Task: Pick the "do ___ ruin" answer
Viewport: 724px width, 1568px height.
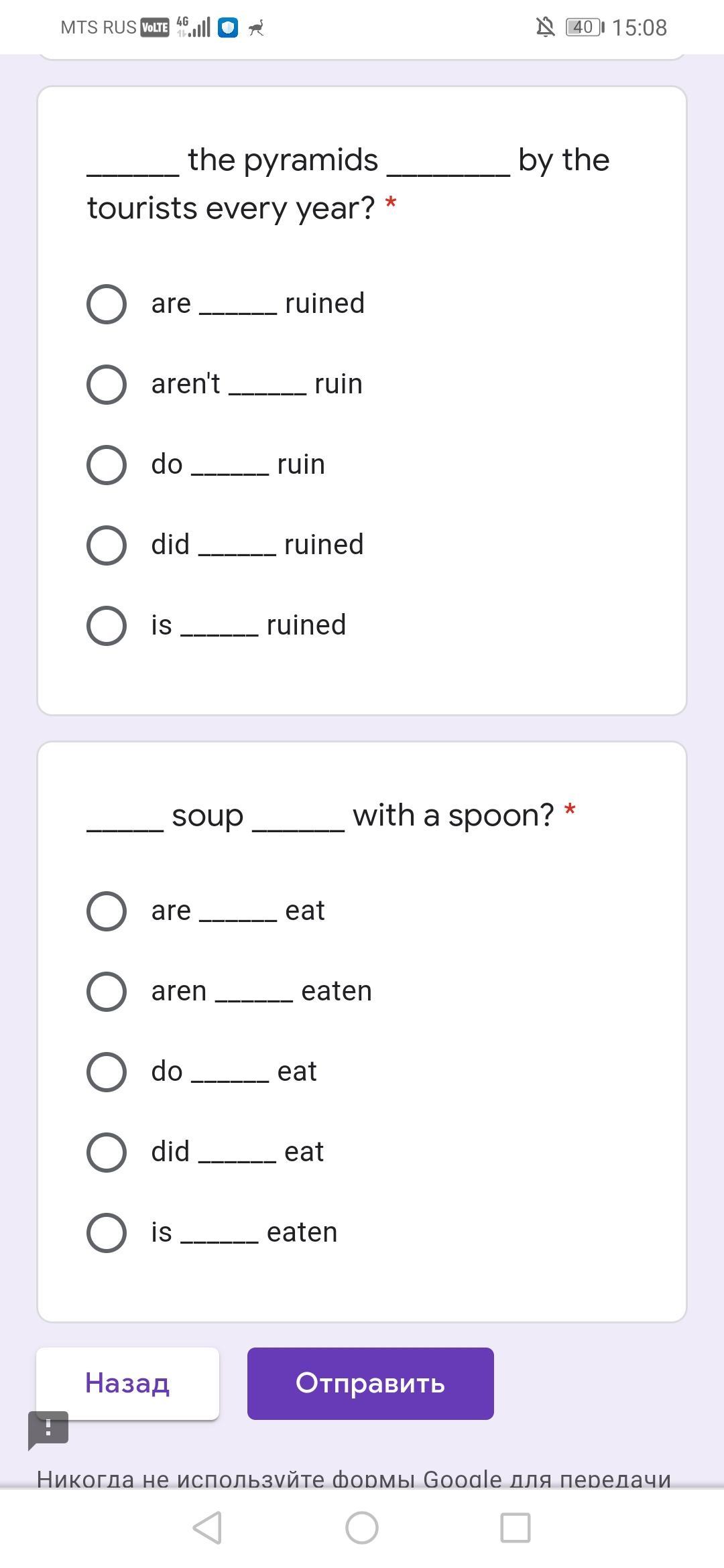Action: coord(107,465)
